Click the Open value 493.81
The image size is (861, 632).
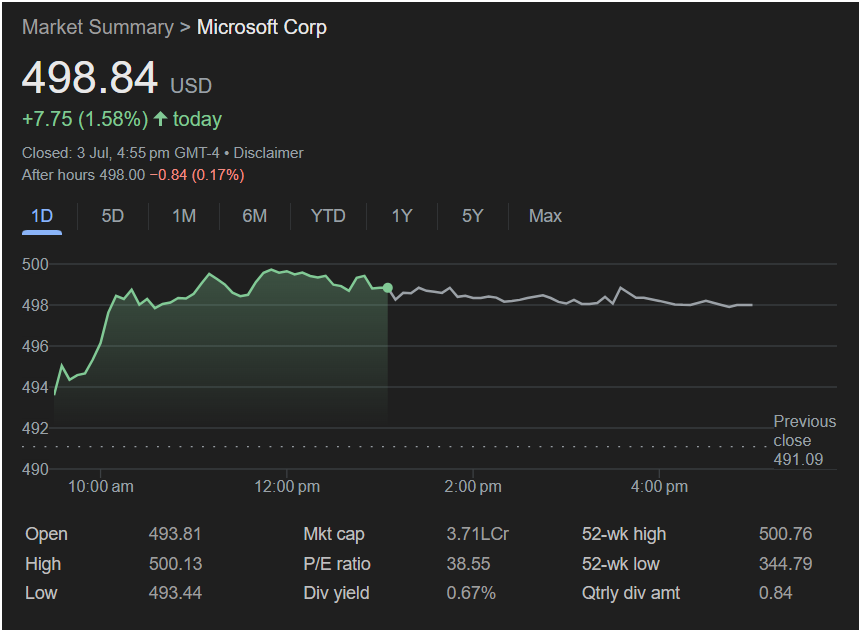coord(175,534)
